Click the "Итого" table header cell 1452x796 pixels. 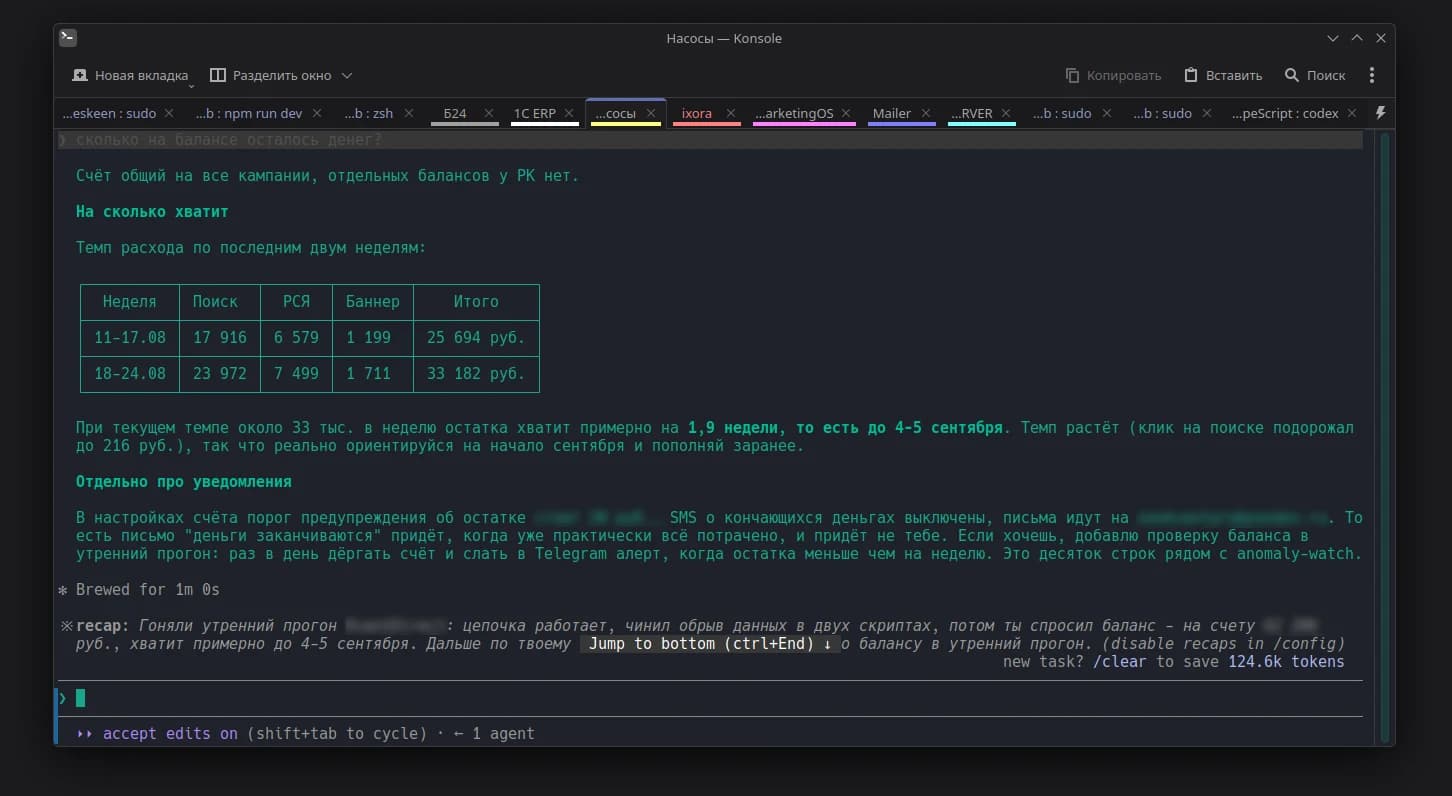(476, 301)
